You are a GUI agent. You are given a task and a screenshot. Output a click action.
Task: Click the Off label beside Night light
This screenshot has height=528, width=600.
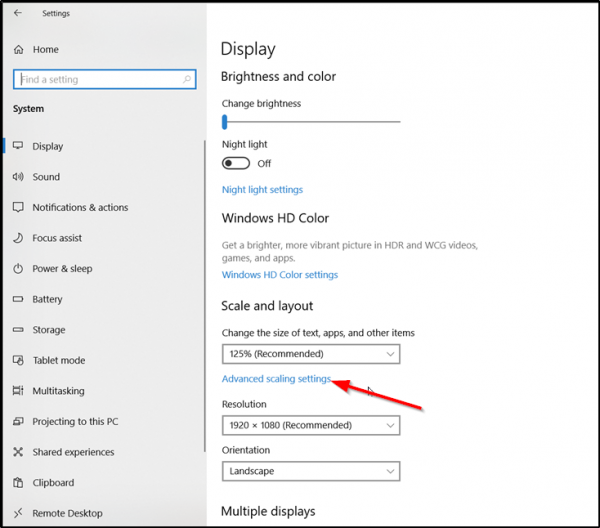[x=264, y=164]
